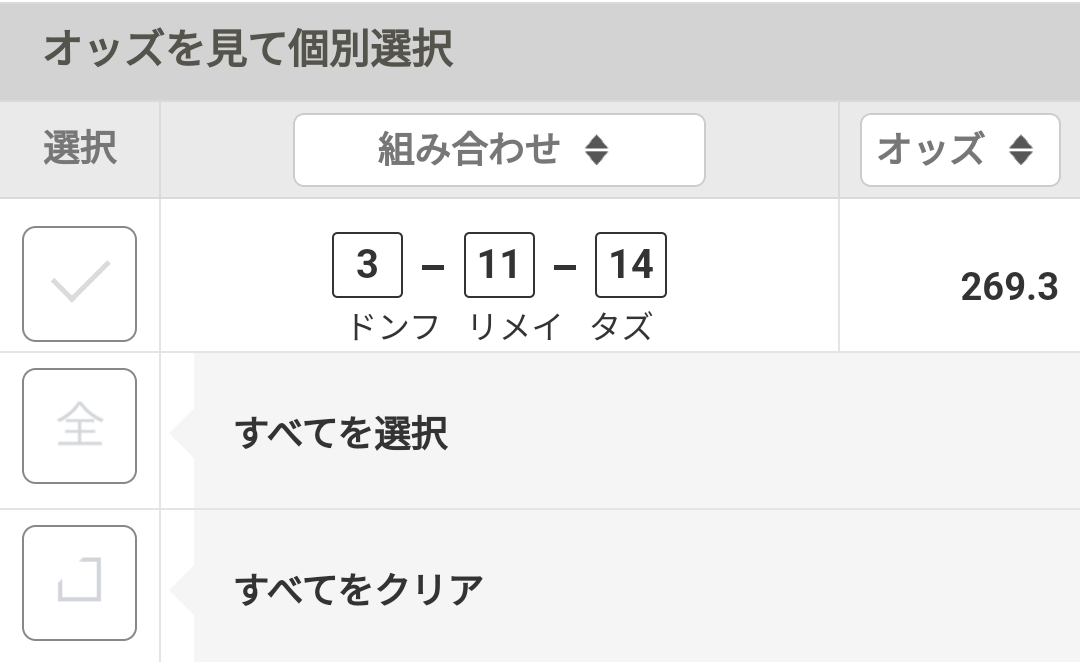Click the horse name ドンフ
Viewport: 1080px width, 662px height.
pyautogui.click(x=393, y=327)
